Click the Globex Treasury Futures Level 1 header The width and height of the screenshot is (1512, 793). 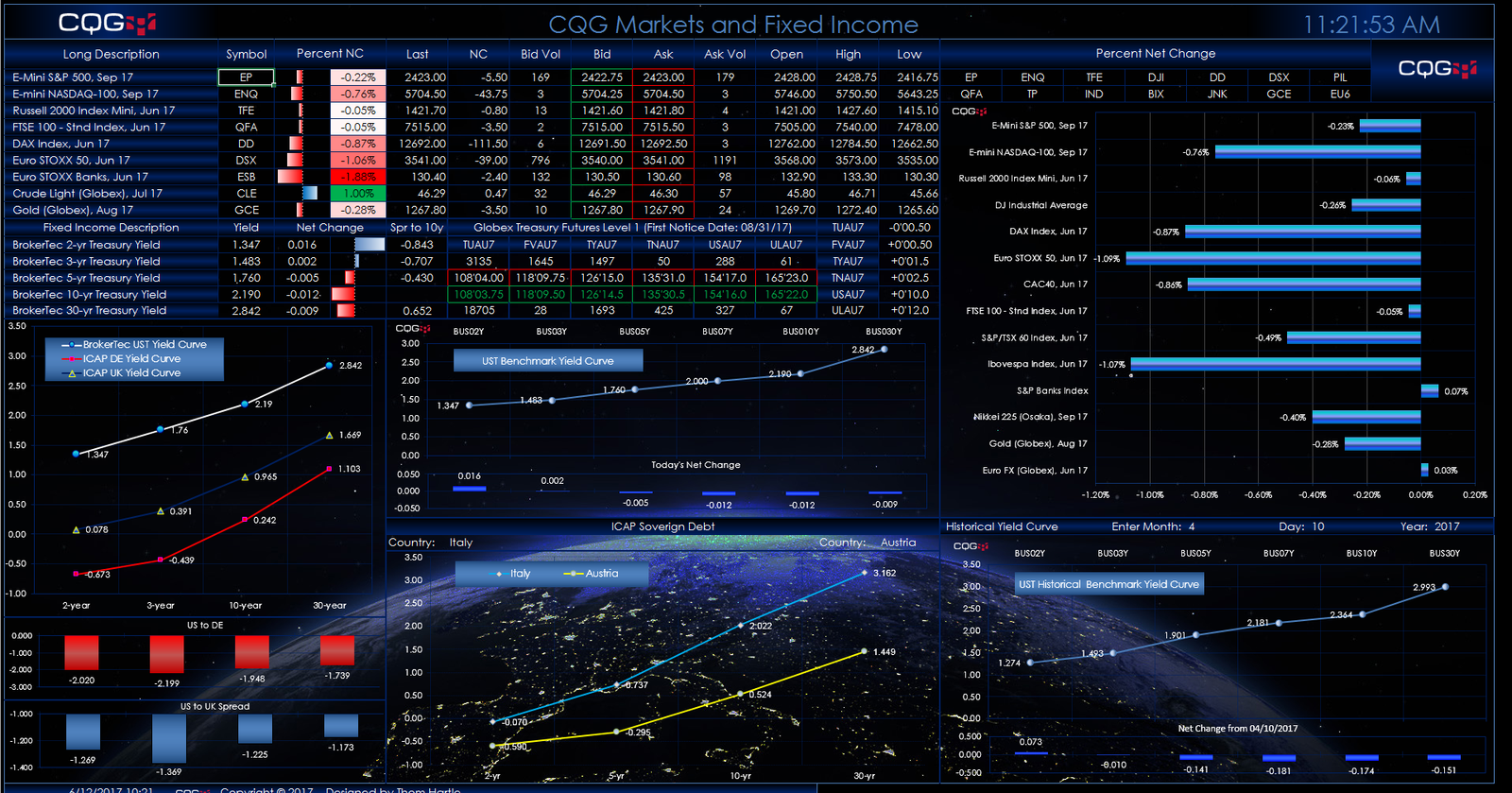[632, 227]
